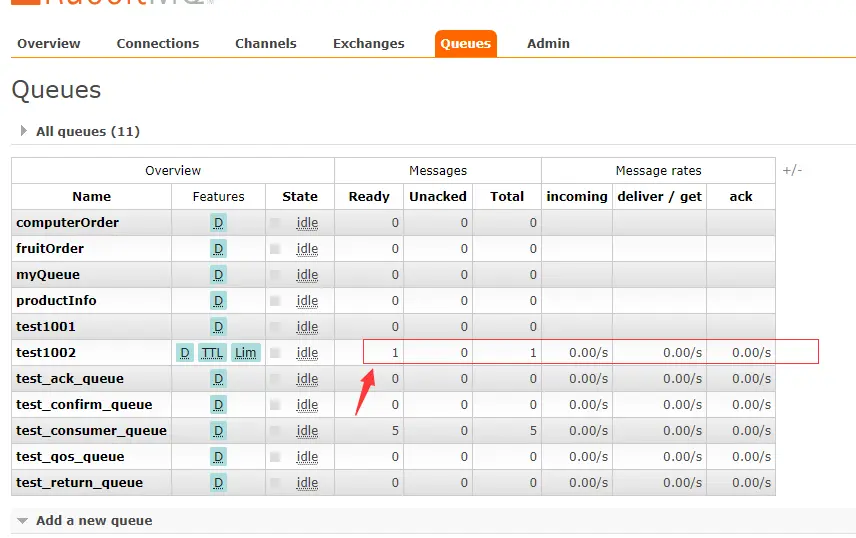
Task: Click the Features column header
Action: click(218, 197)
